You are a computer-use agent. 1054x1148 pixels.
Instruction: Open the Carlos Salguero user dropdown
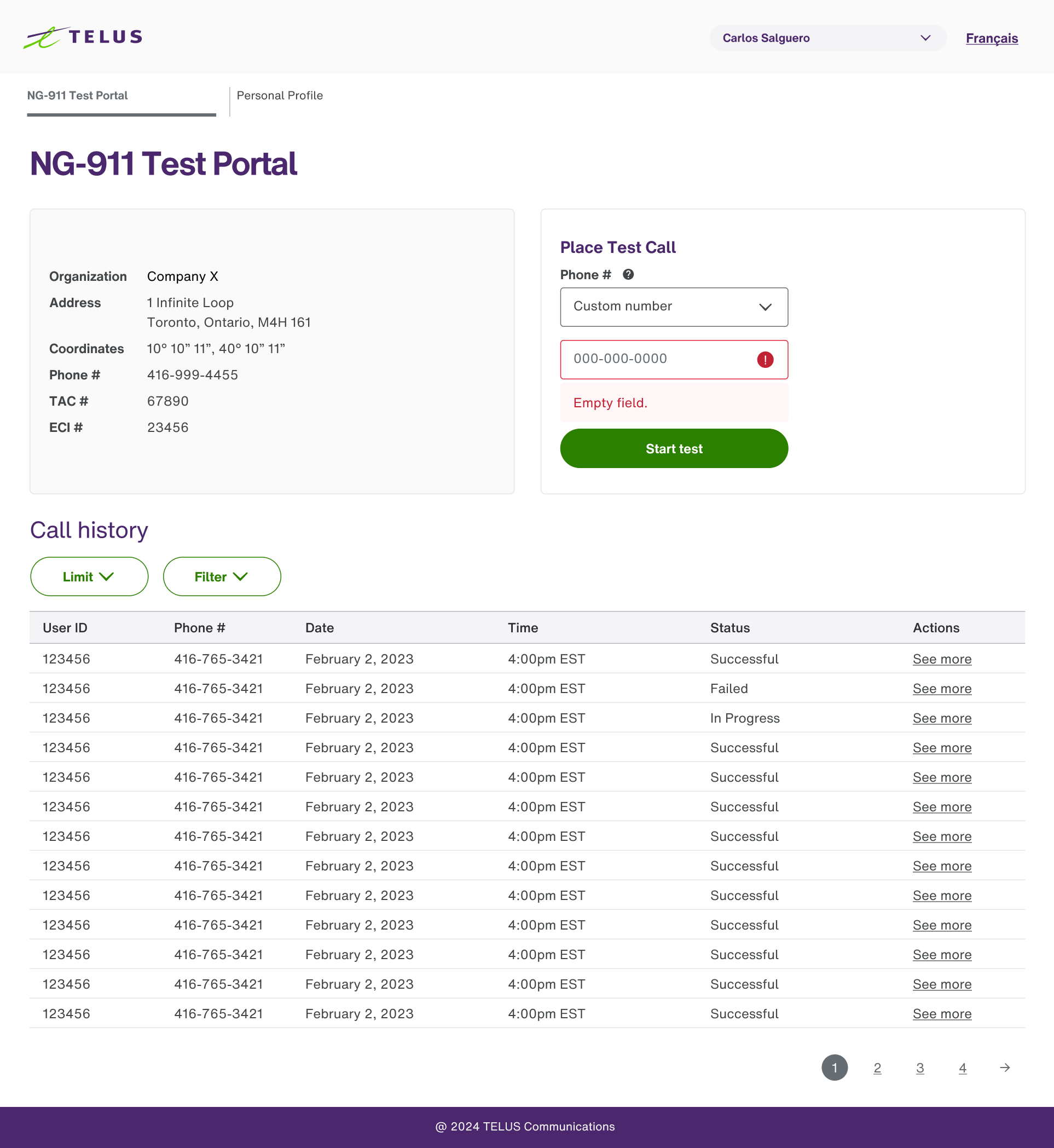[x=827, y=38]
